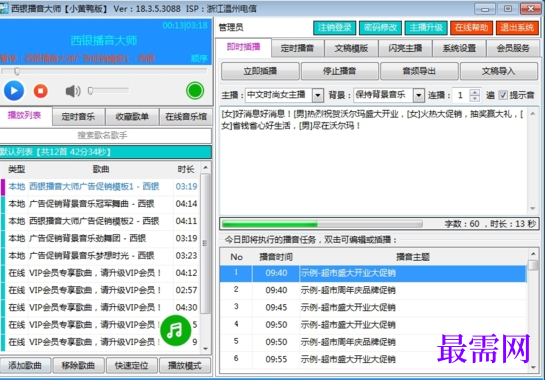Select song 广告促销背景音乐梦想时光 - 西银

[x=101, y=256]
